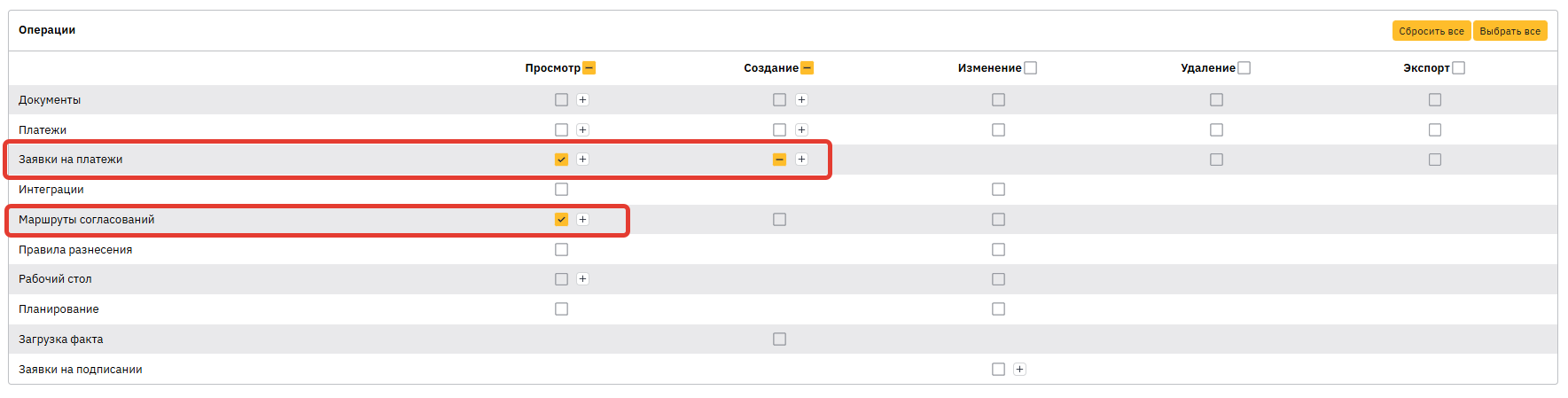Click Выбрать все button
1568x398 pixels.
(x=1509, y=31)
